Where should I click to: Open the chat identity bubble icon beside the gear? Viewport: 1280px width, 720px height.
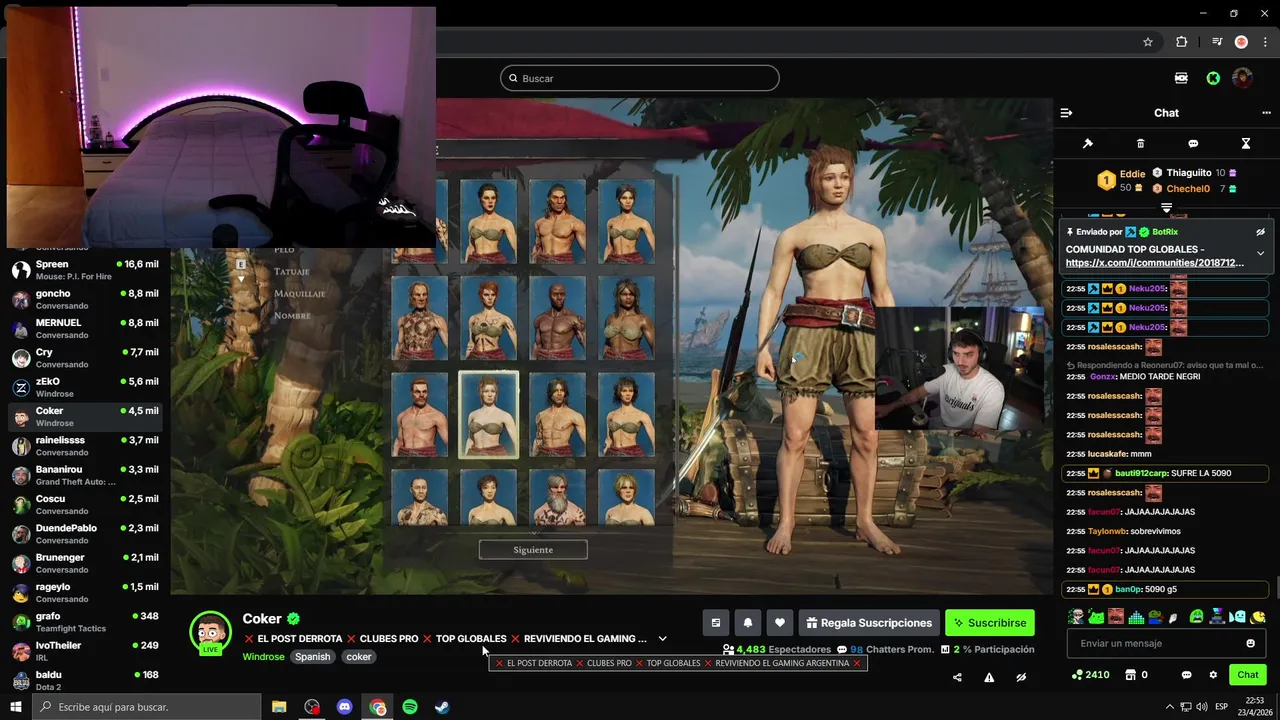(x=1187, y=675)
